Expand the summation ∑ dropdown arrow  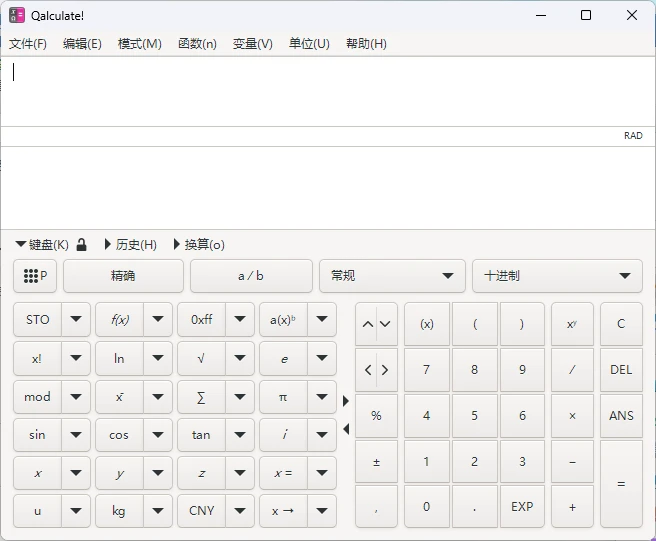tap(240, 397)
